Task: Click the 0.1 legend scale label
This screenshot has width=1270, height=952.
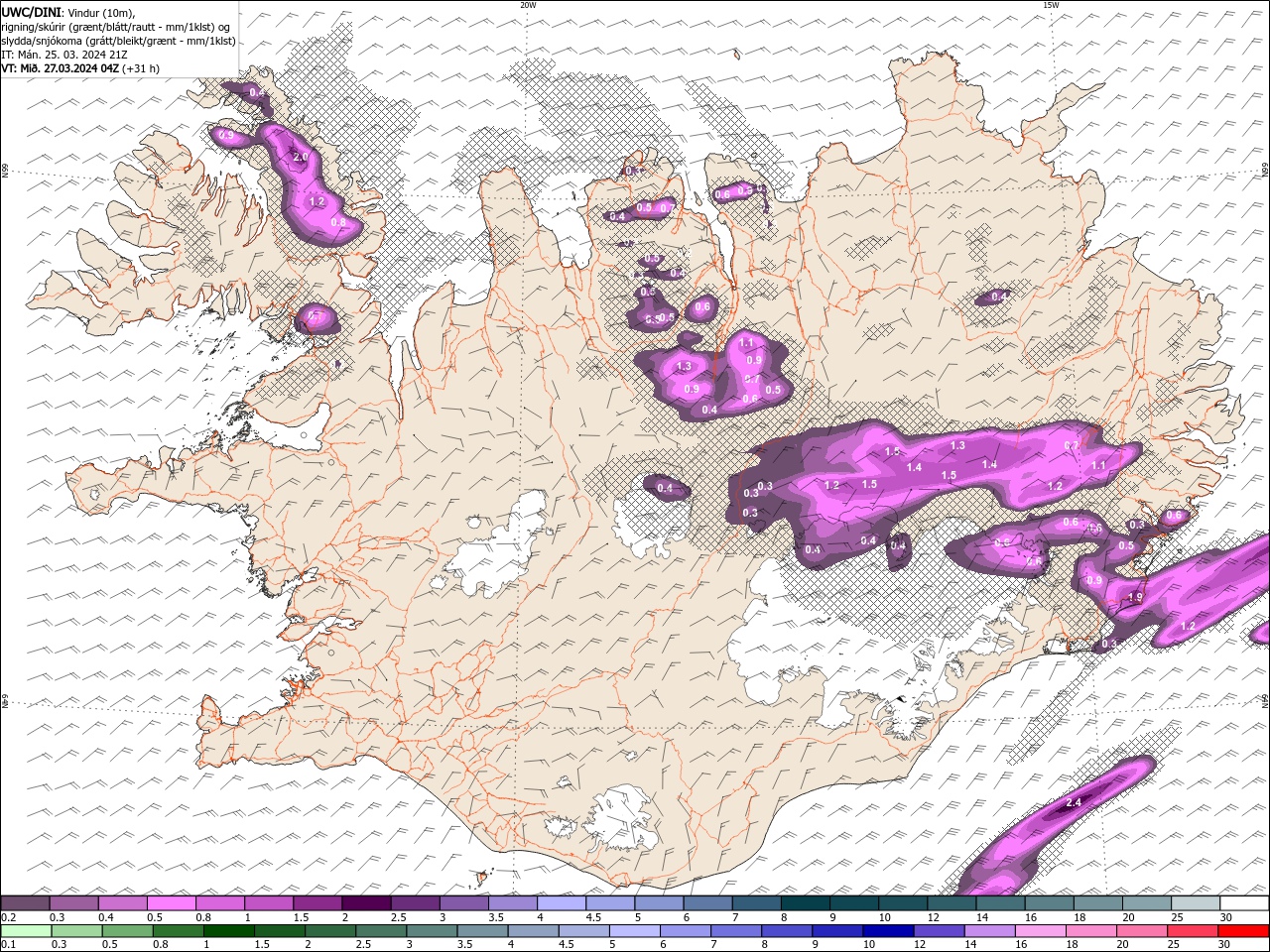Action: tap(7, 945)
